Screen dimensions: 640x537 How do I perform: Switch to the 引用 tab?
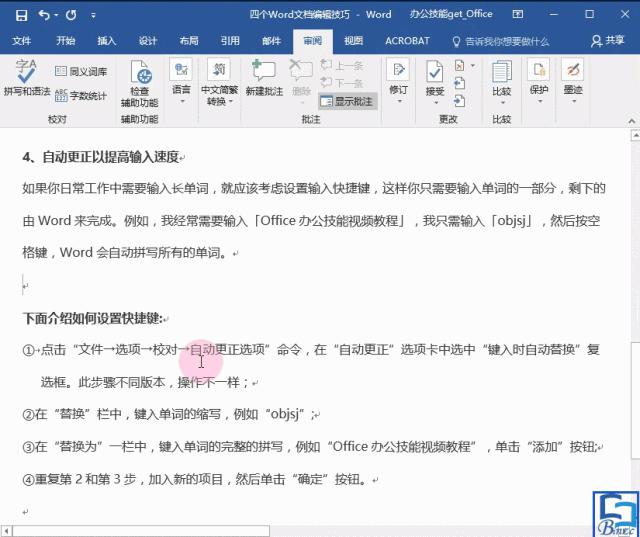[x=230, y=41]
